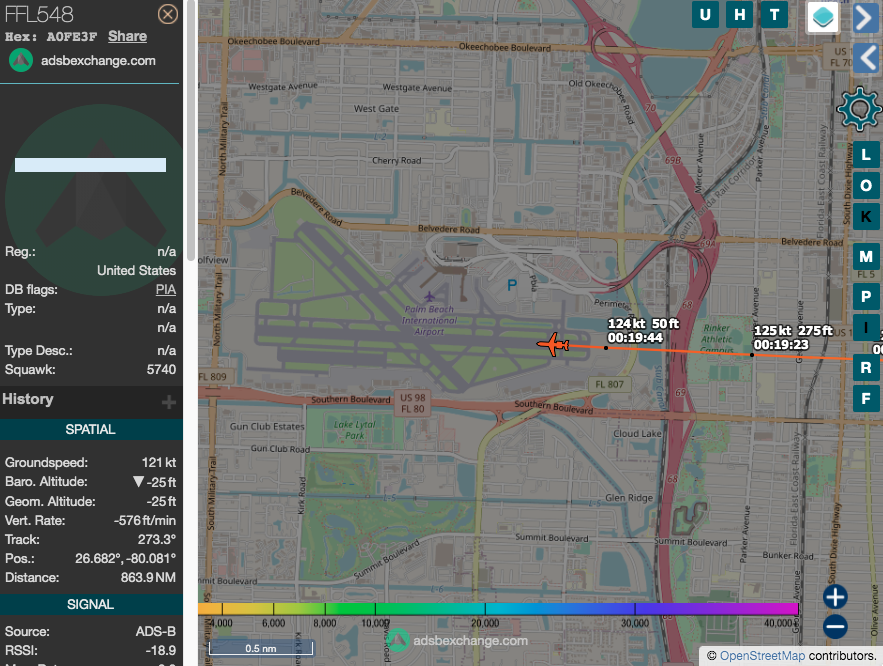This screenshot has height=666, width=883.
Task: Toggle the P map button
Action: [866, 296]
